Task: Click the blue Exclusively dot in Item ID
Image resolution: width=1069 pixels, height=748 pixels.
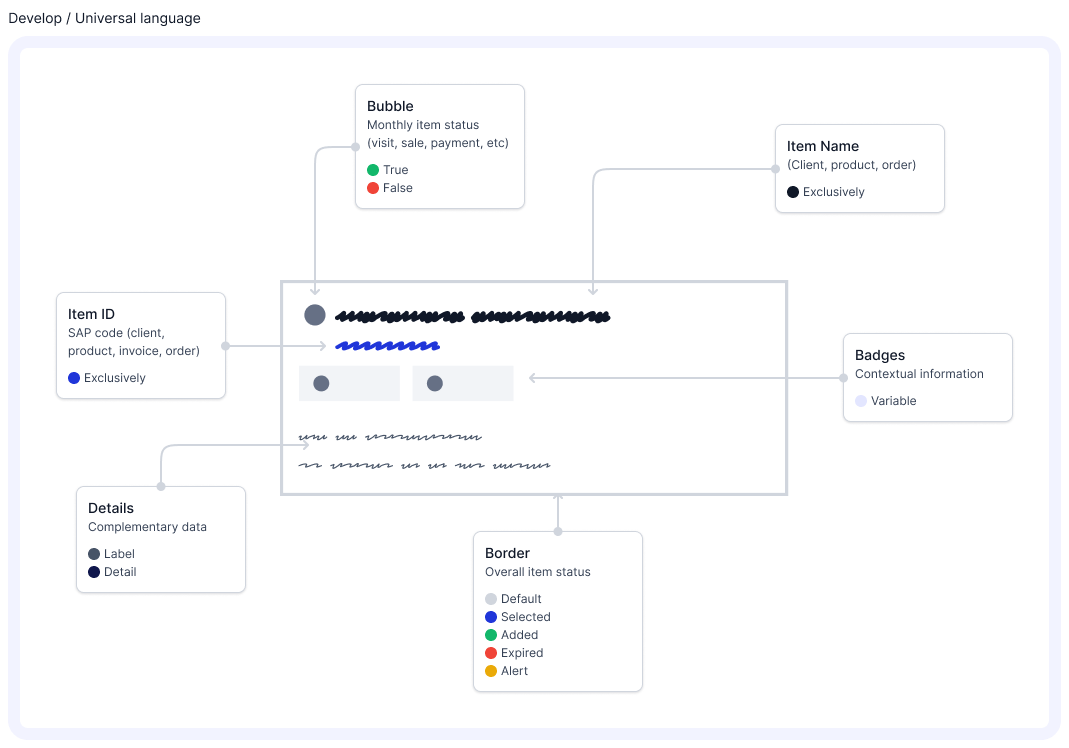Action: pyautogui.click(x=74, y=378)
